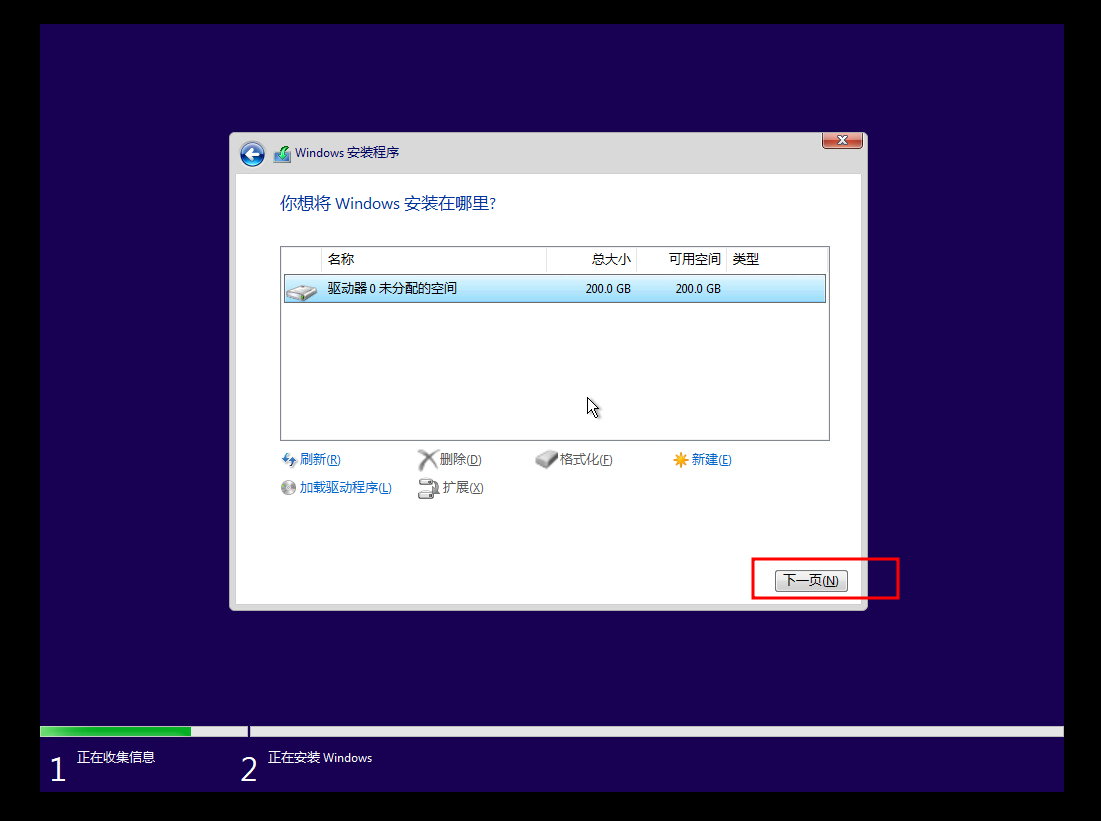
Task: Close the Windows setup dialog
Action: 842,140
